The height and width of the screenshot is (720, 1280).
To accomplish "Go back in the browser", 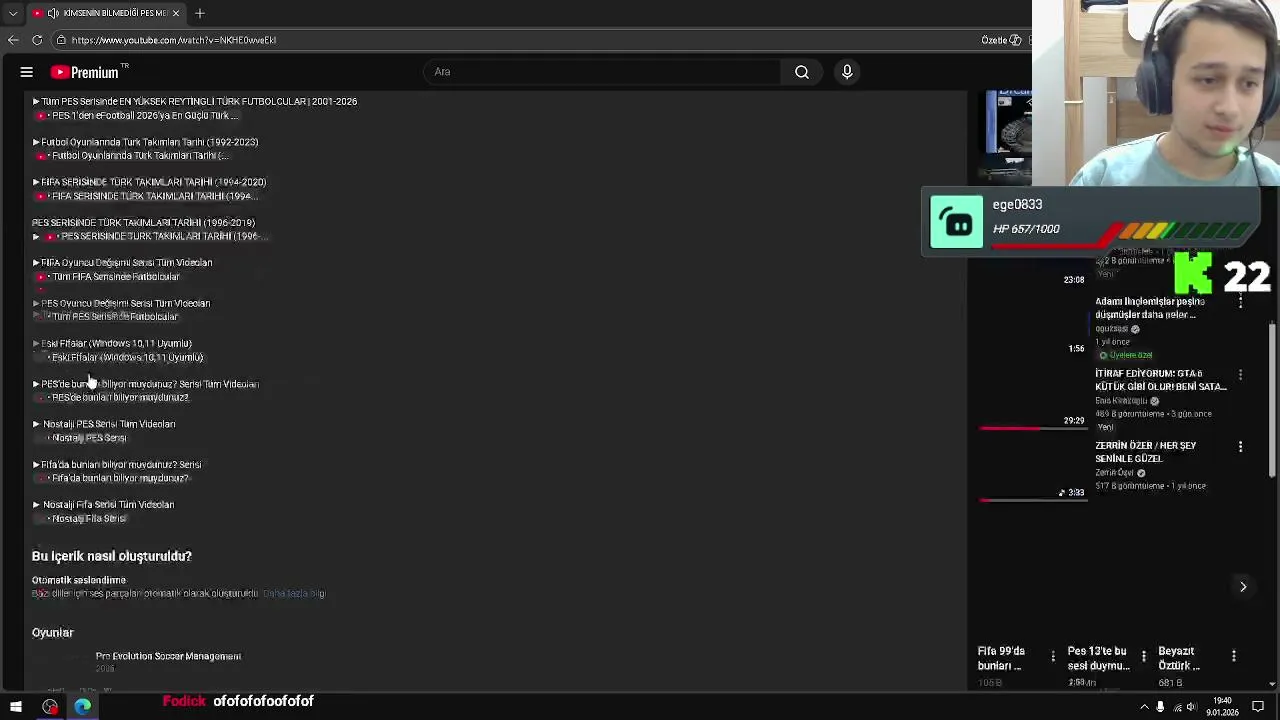I will [13, 40].
